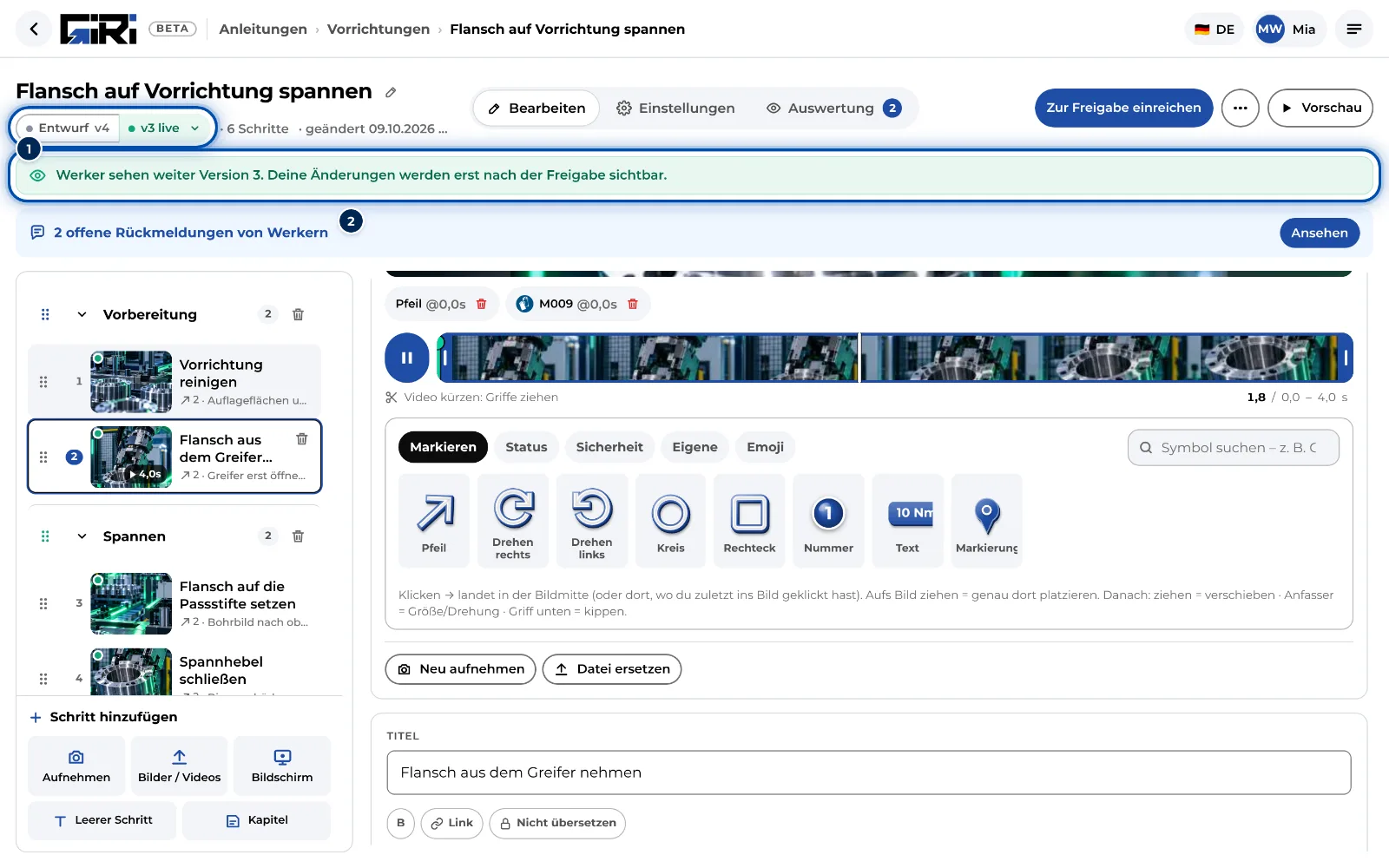
Task: Select the Nummer symbol
Action: click(828, 521)
